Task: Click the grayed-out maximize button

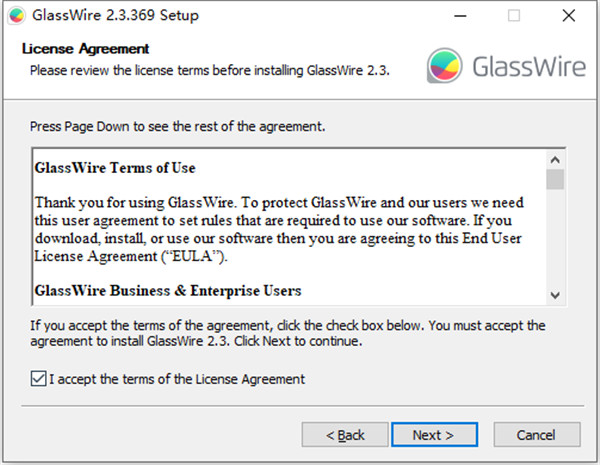Action: 514,16
